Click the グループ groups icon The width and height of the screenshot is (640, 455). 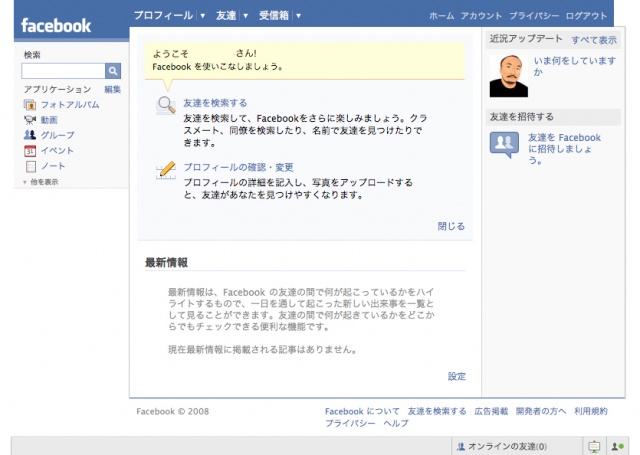coord(30,135)
